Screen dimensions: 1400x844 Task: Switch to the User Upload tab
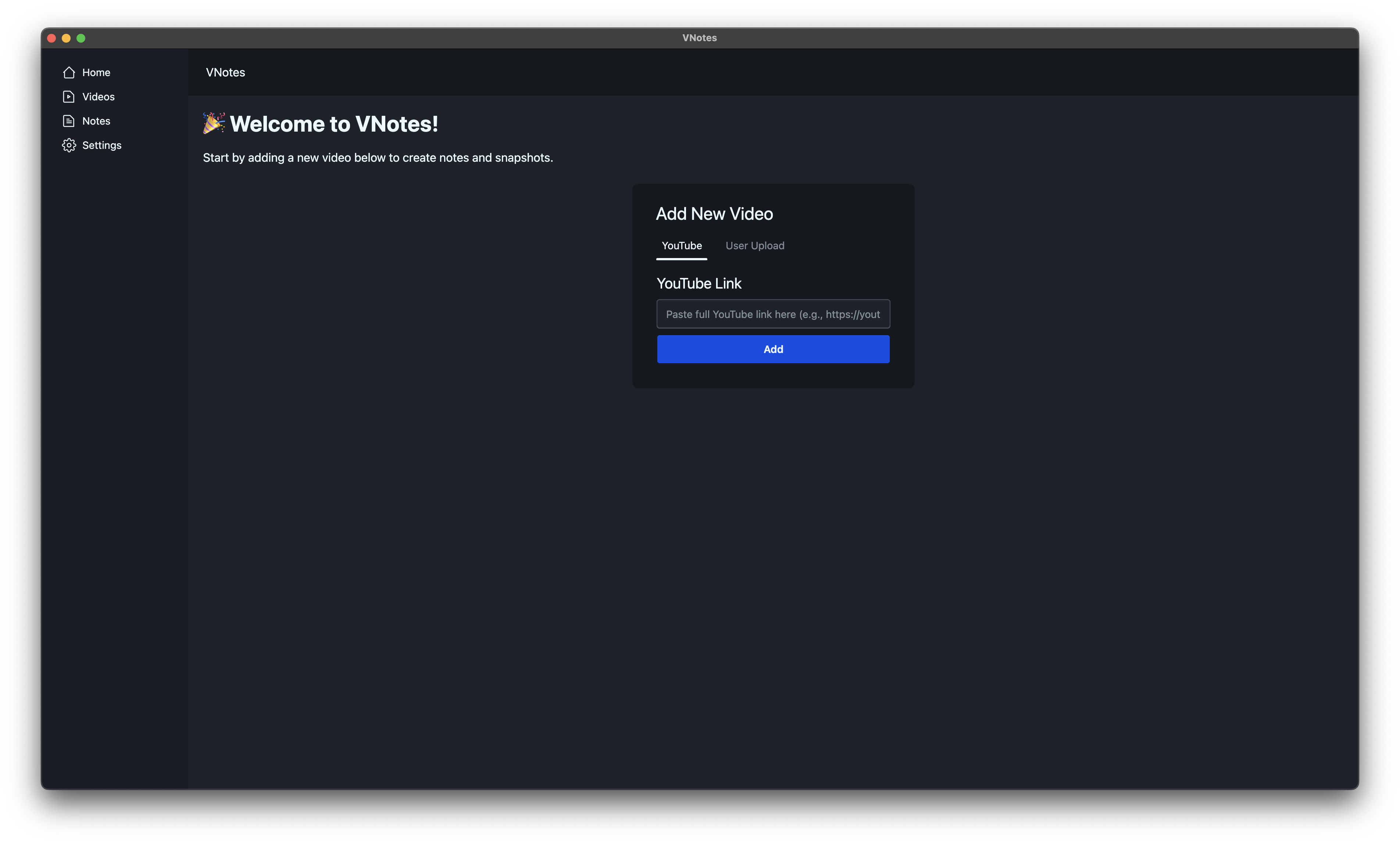754,246
